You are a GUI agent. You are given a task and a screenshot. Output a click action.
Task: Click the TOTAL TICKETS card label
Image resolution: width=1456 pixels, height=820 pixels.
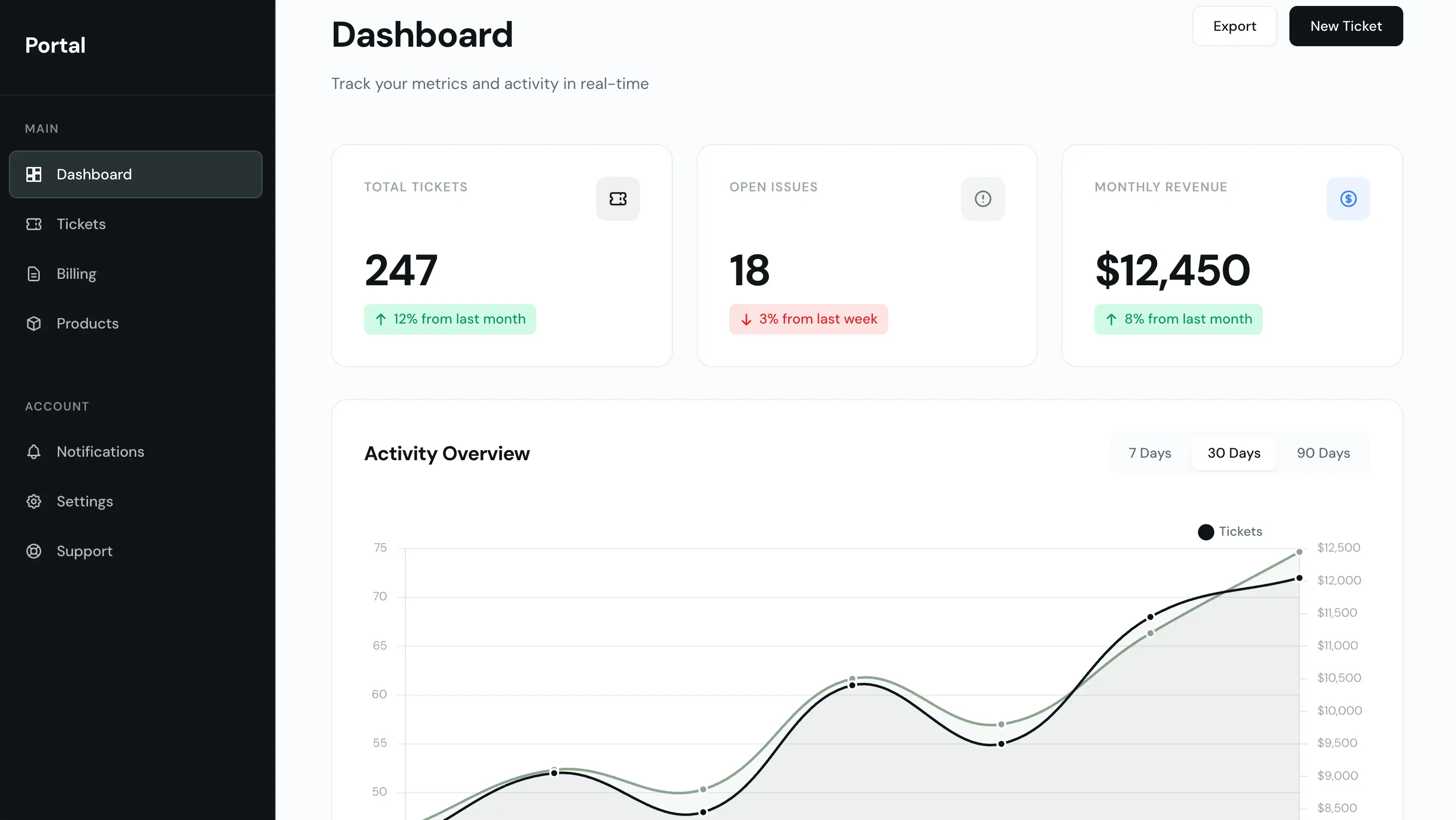(415, 187)
